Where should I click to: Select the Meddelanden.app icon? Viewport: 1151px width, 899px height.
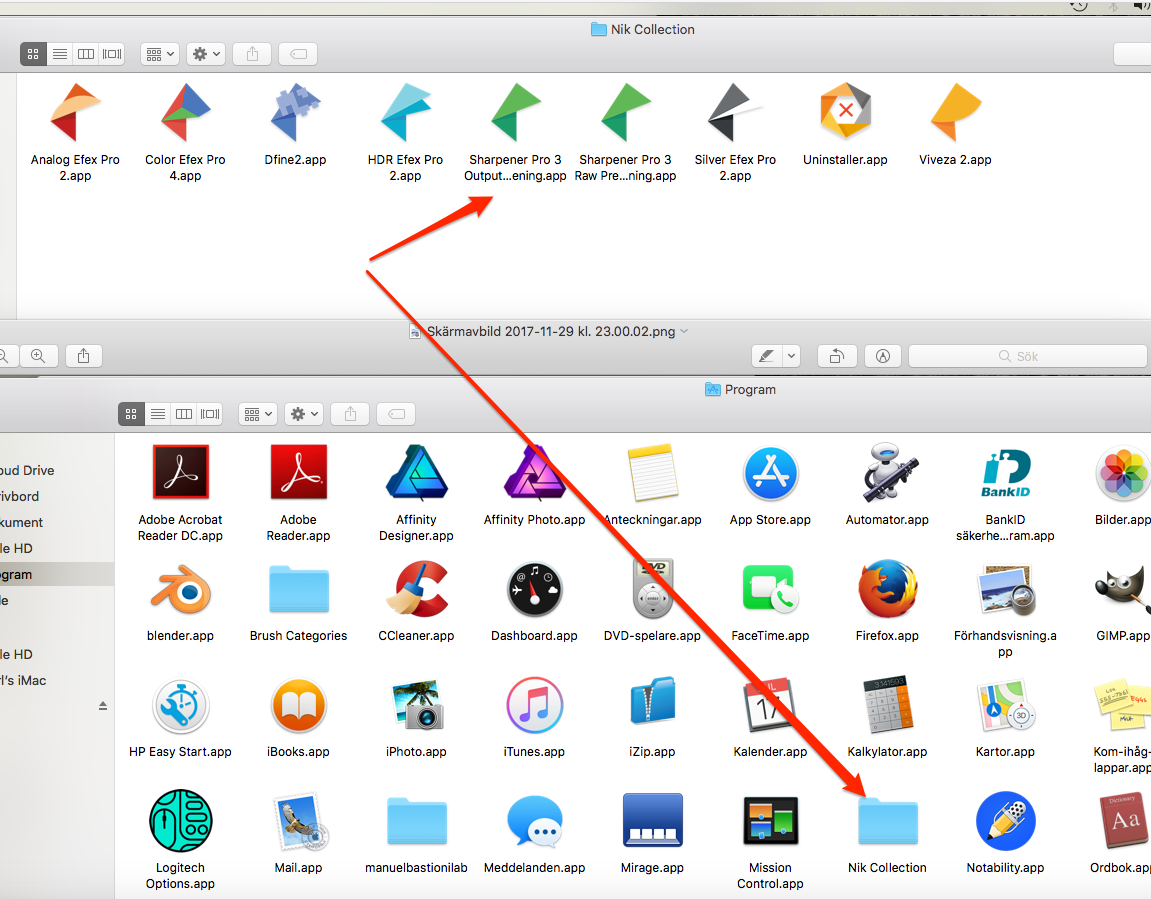(x=534, y=821)
